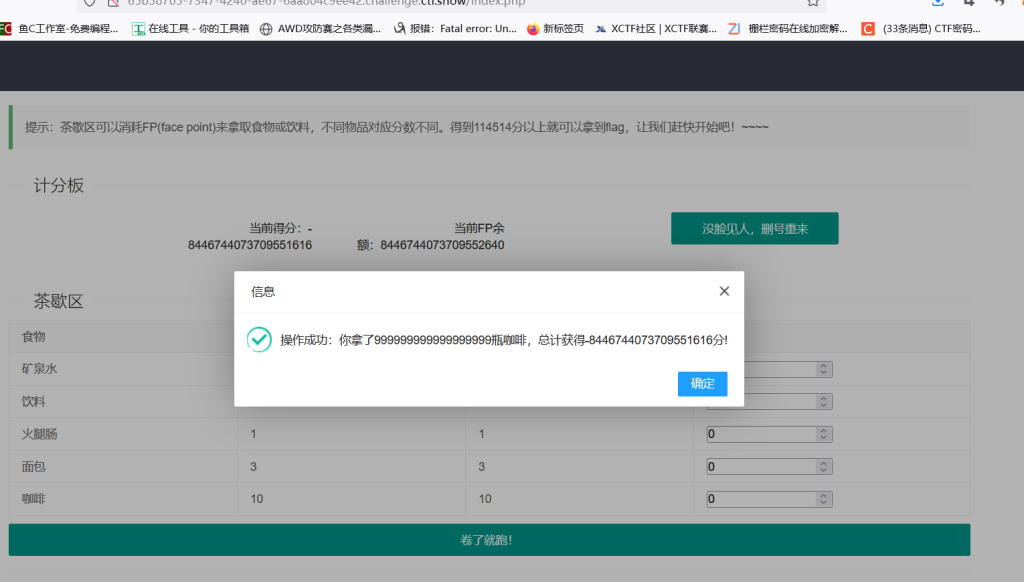Click the bookmark star in address bar
The image size is (1024, 582).
(813, 3)
